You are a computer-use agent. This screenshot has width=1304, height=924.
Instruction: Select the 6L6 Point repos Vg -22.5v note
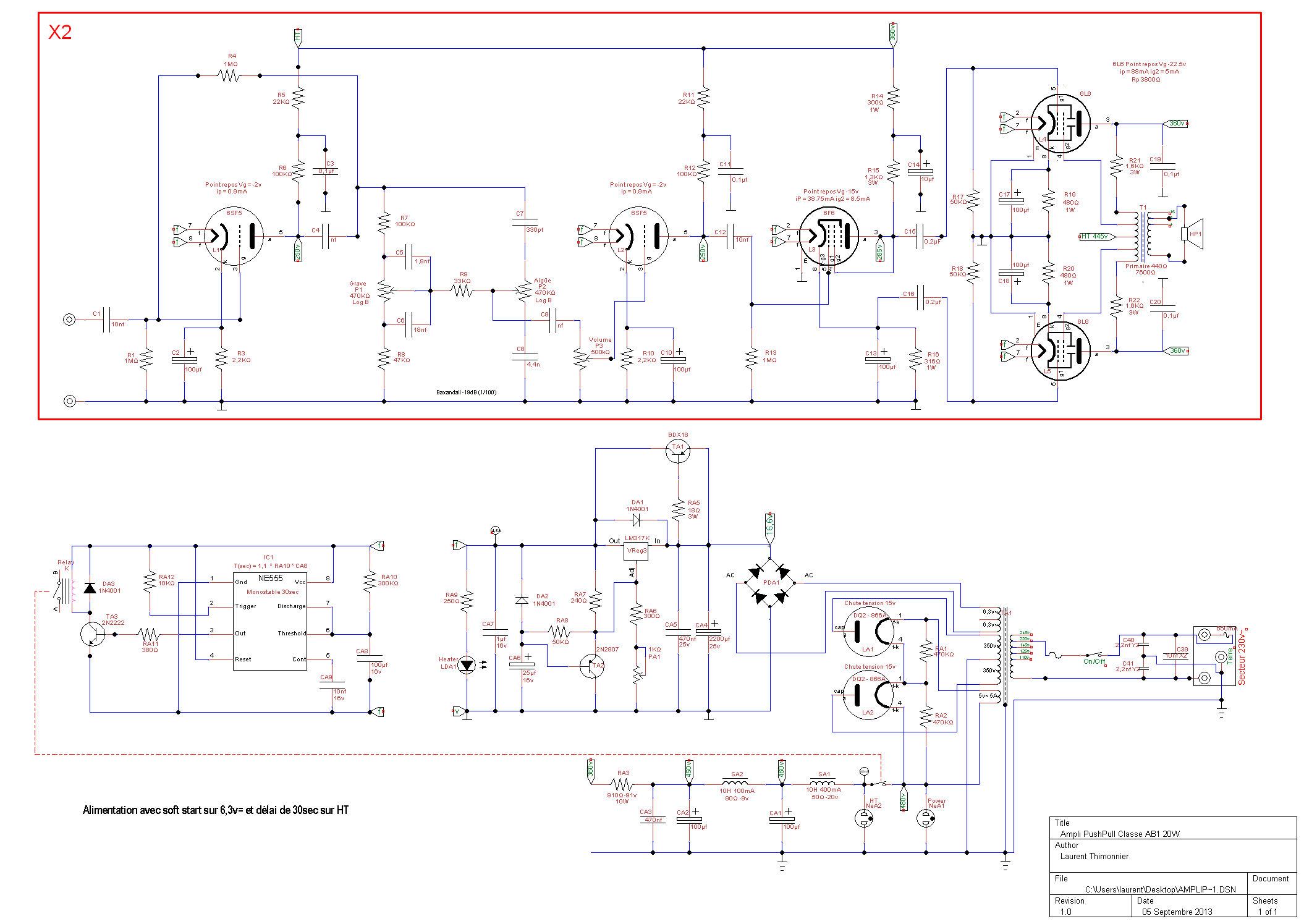[x=1149, y=64]
